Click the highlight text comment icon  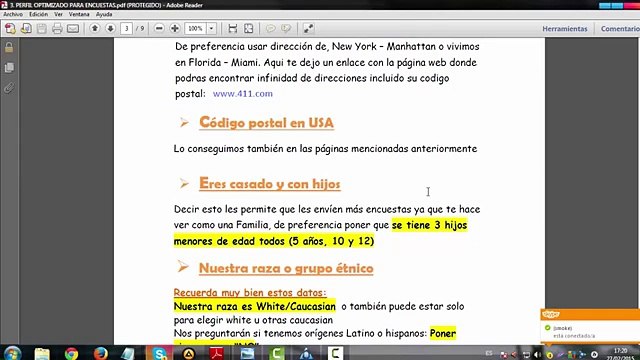point(286,28)
